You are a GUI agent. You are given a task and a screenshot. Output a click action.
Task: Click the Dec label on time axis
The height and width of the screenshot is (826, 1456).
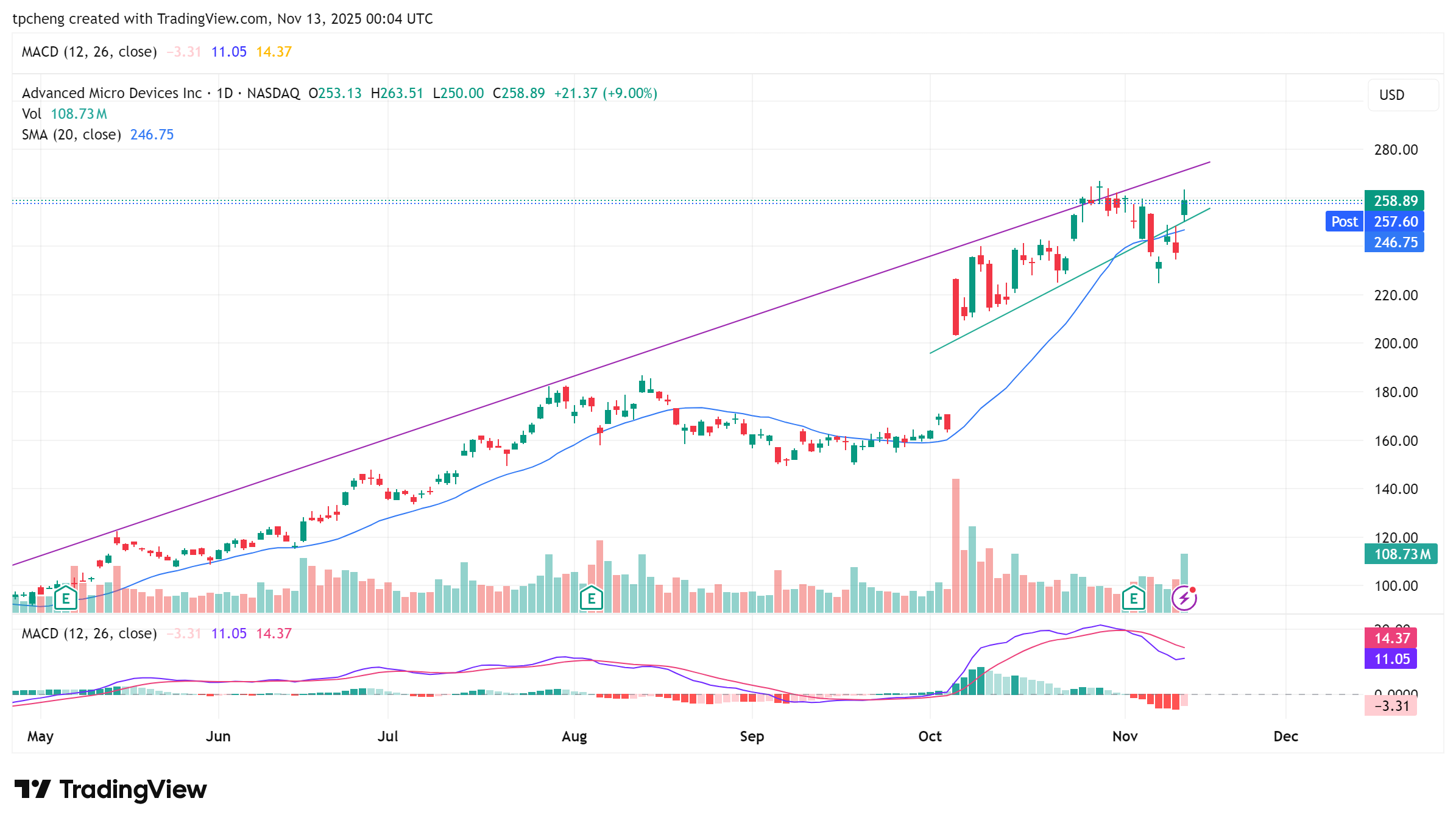coord(1285,736)
